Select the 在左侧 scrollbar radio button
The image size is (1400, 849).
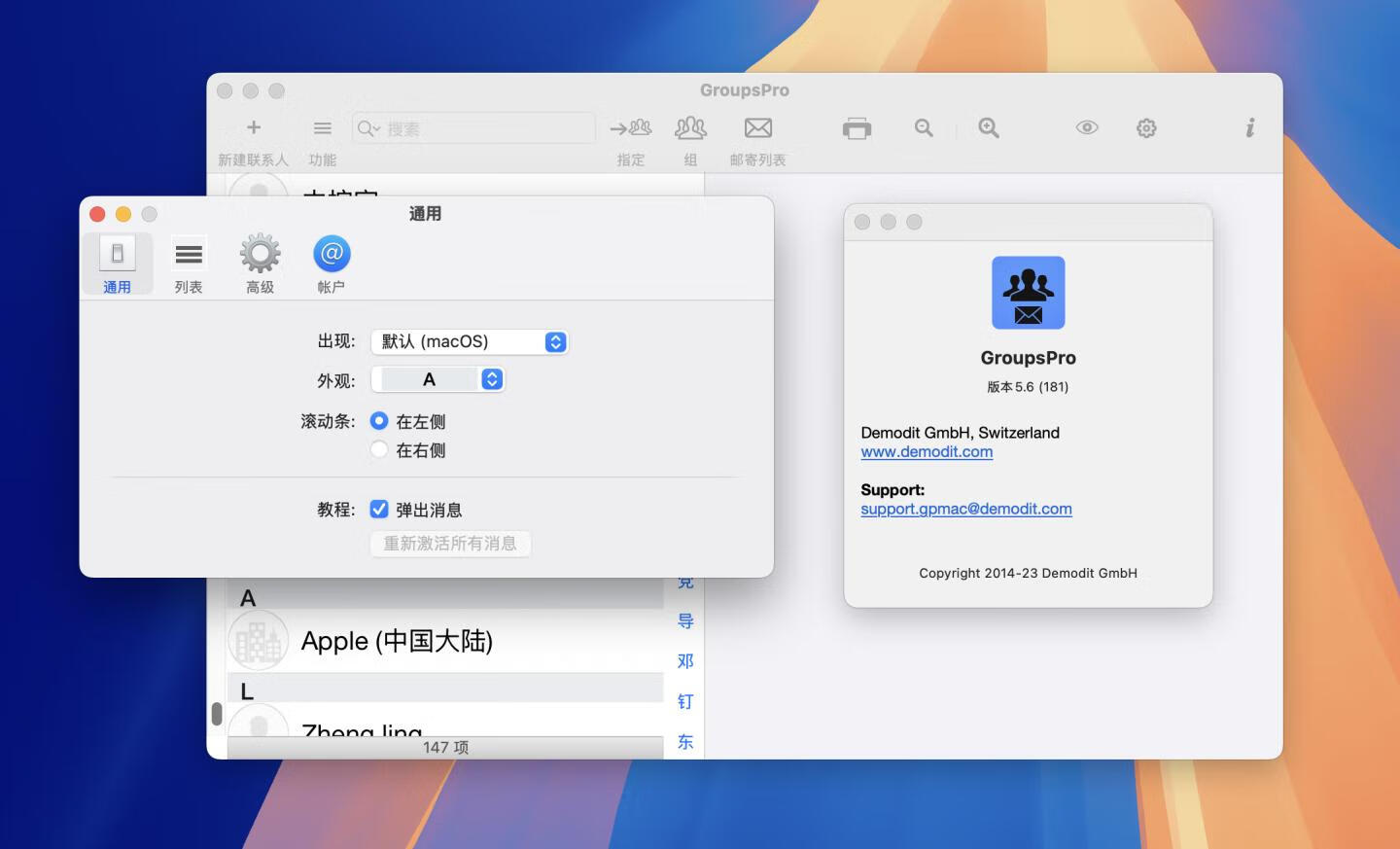tap(379, 421)
